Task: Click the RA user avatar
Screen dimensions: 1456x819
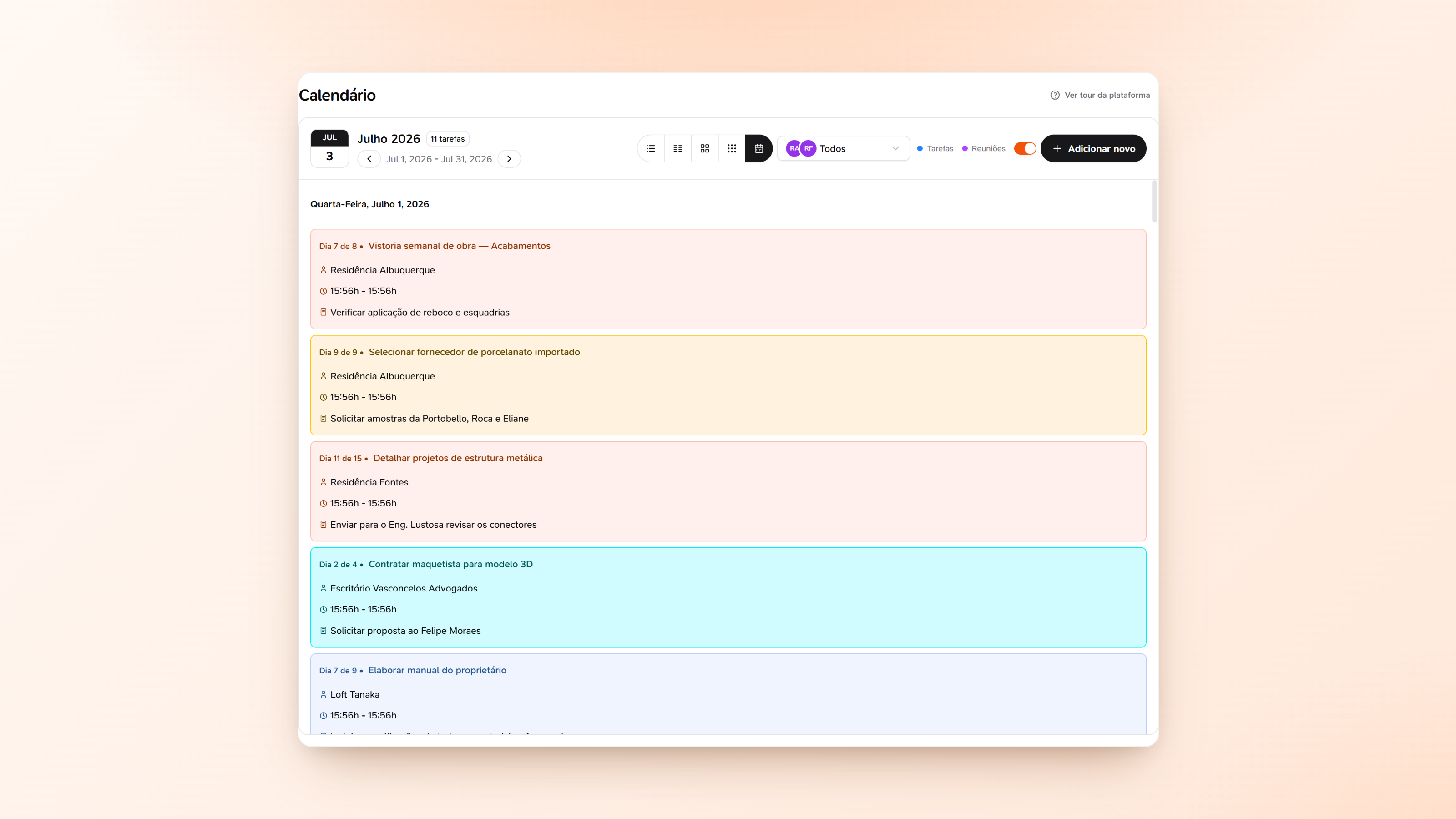Action: point(793,148)
